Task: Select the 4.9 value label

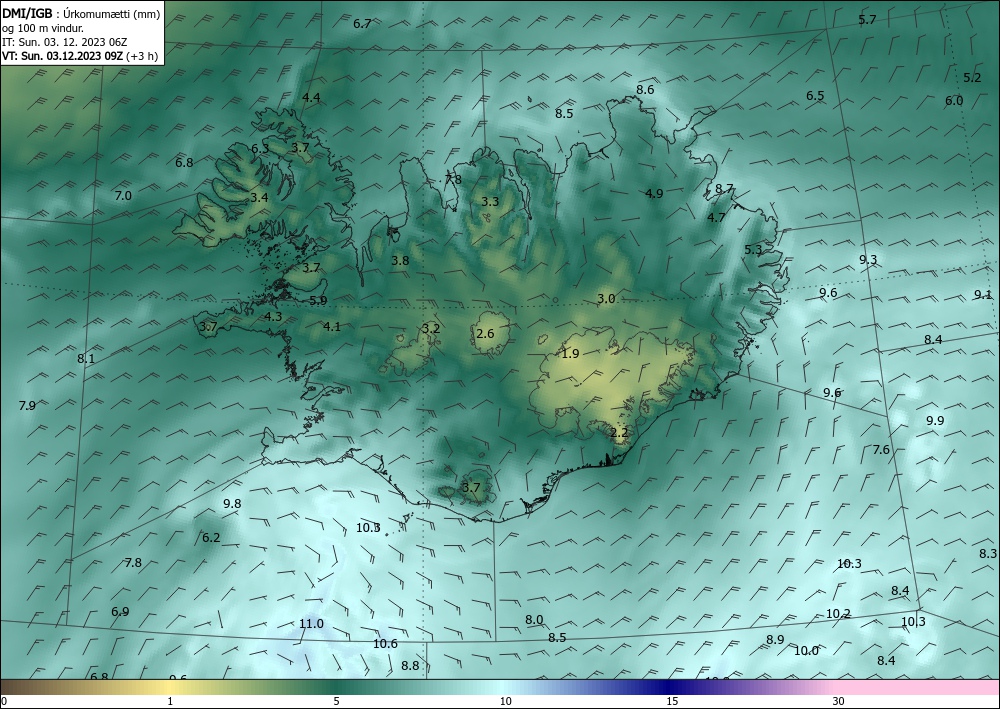Action: [x=654, y=194]
